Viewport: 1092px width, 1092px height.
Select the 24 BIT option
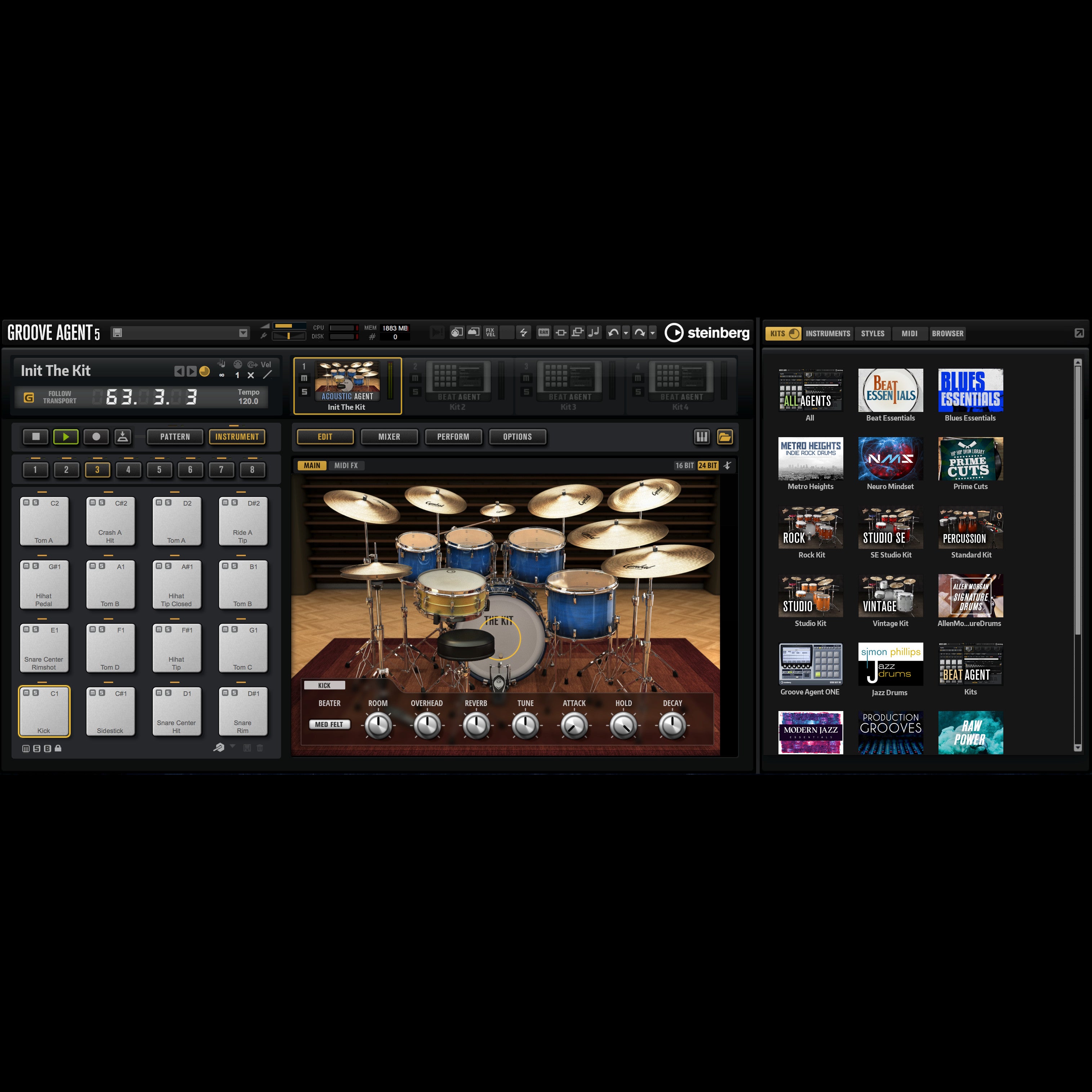[x=708, y=466]
